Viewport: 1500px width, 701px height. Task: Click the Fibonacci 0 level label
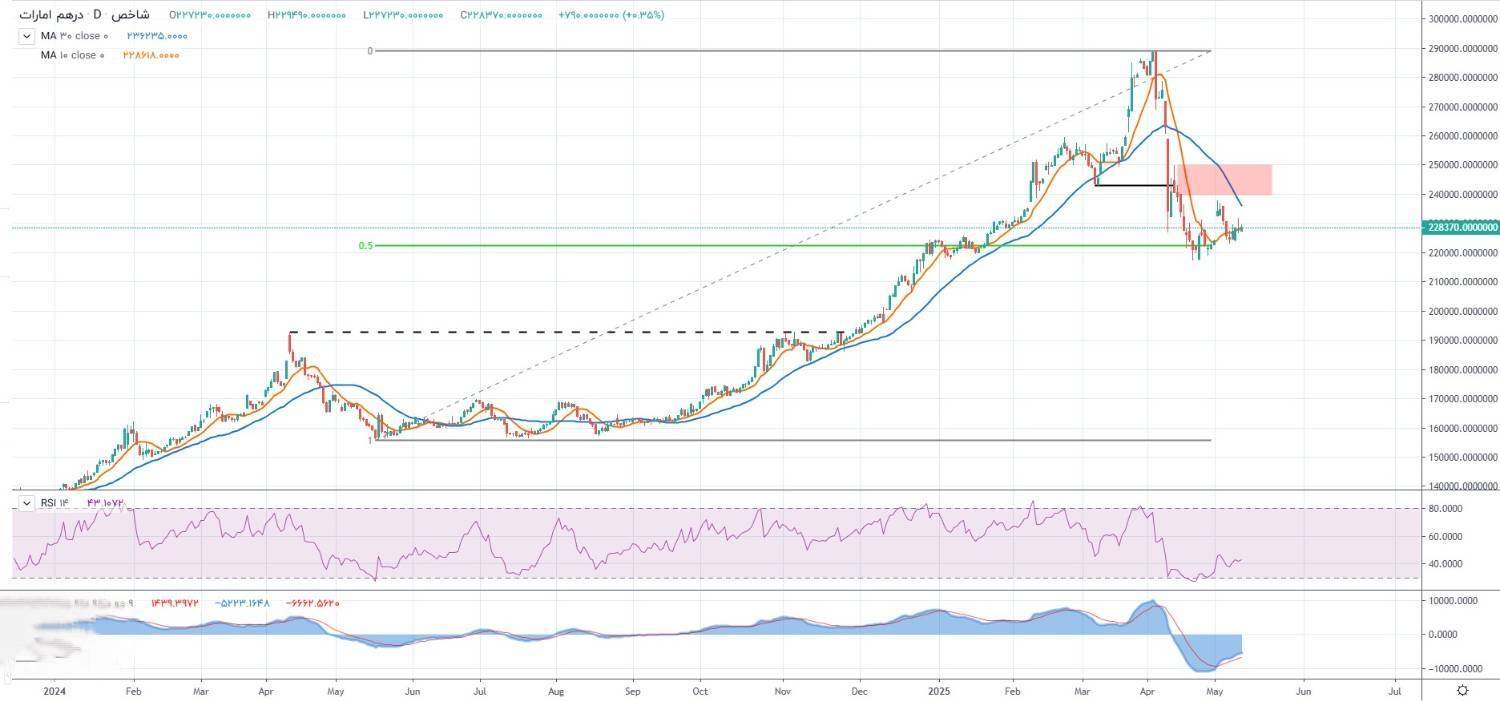coord(369,50)
